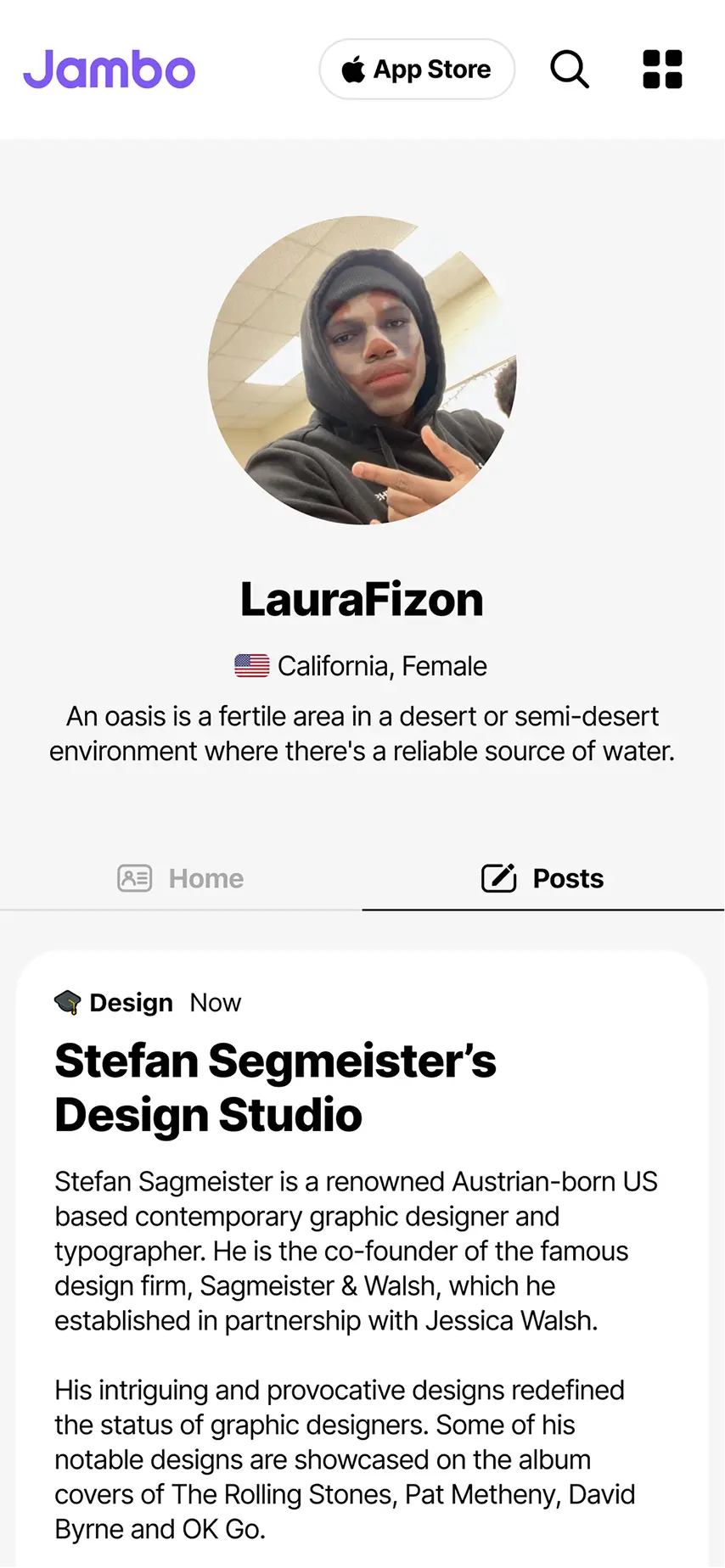Viewport: 725px width, 1568px height.
Task: Click the California, Female location text
Action: click(382, 666)
